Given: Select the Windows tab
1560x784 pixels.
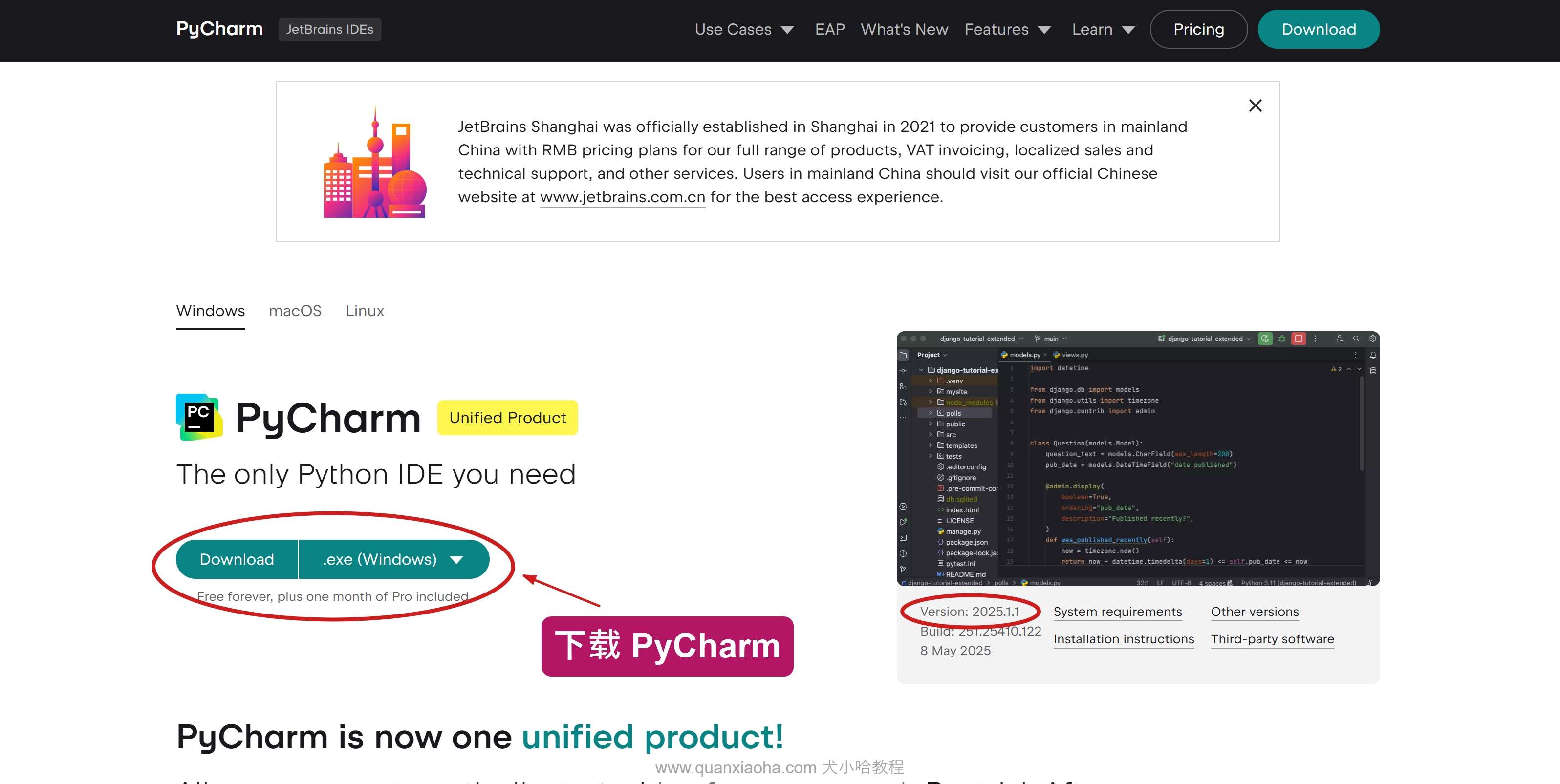Looking at the screenshot, I should (210, 311).
